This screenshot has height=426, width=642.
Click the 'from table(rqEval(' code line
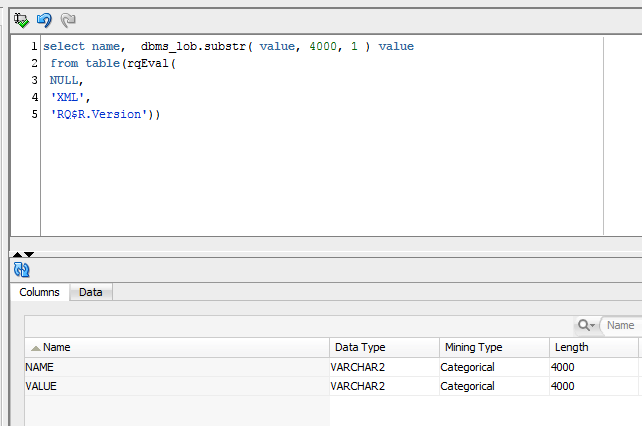tap(113, 63)
